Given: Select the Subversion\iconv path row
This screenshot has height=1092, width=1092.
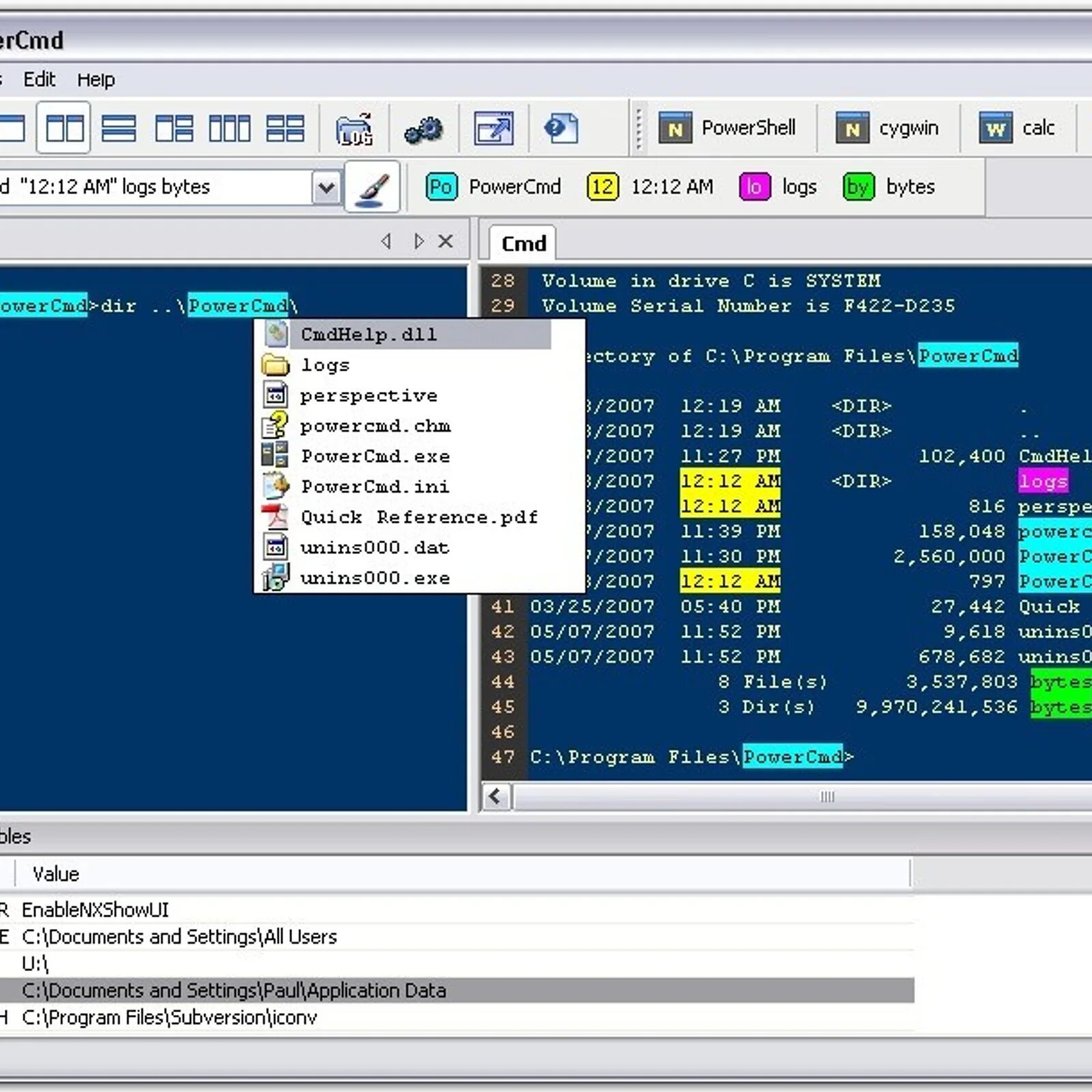Looking at the screenshot, I should (456, 1018).
